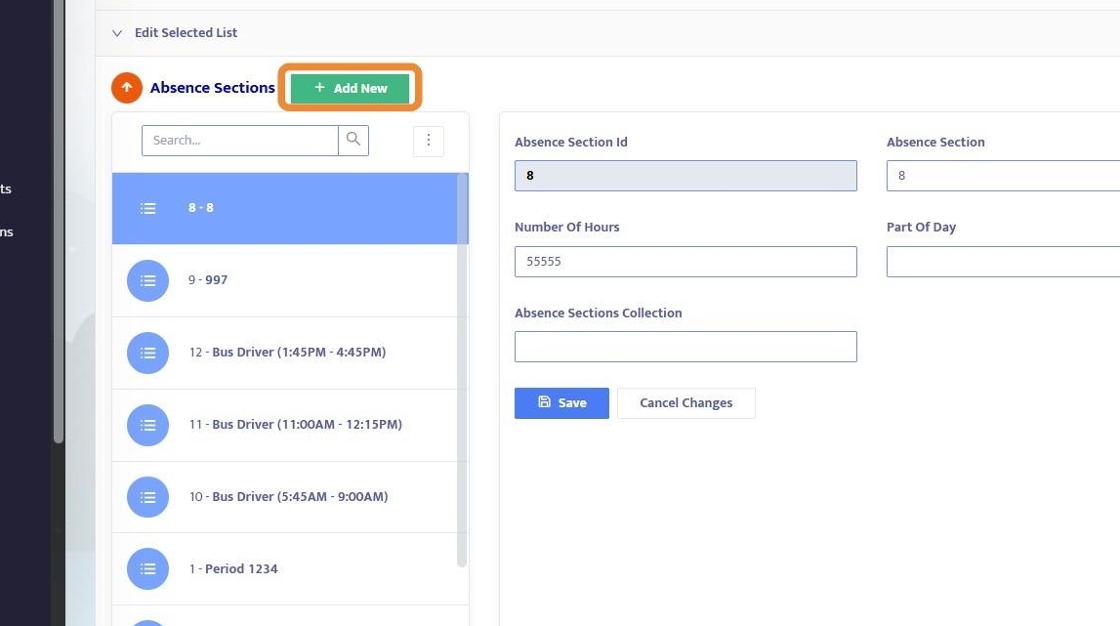Click the Absence Sections Collection field
The height and width of the screenshot is (626, 1120).
(x=686, y=347)
